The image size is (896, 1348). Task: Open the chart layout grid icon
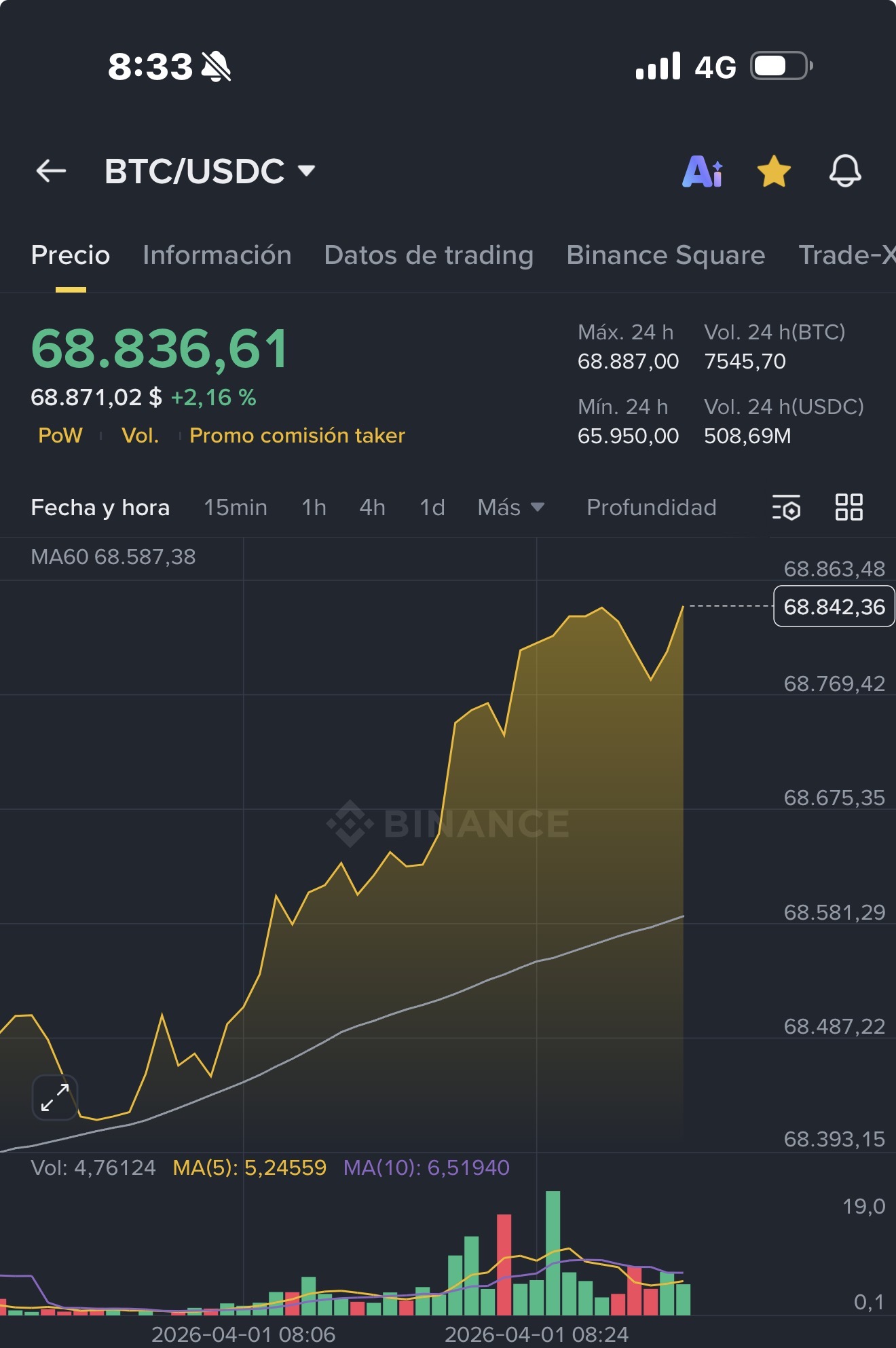tap(848, 507)
